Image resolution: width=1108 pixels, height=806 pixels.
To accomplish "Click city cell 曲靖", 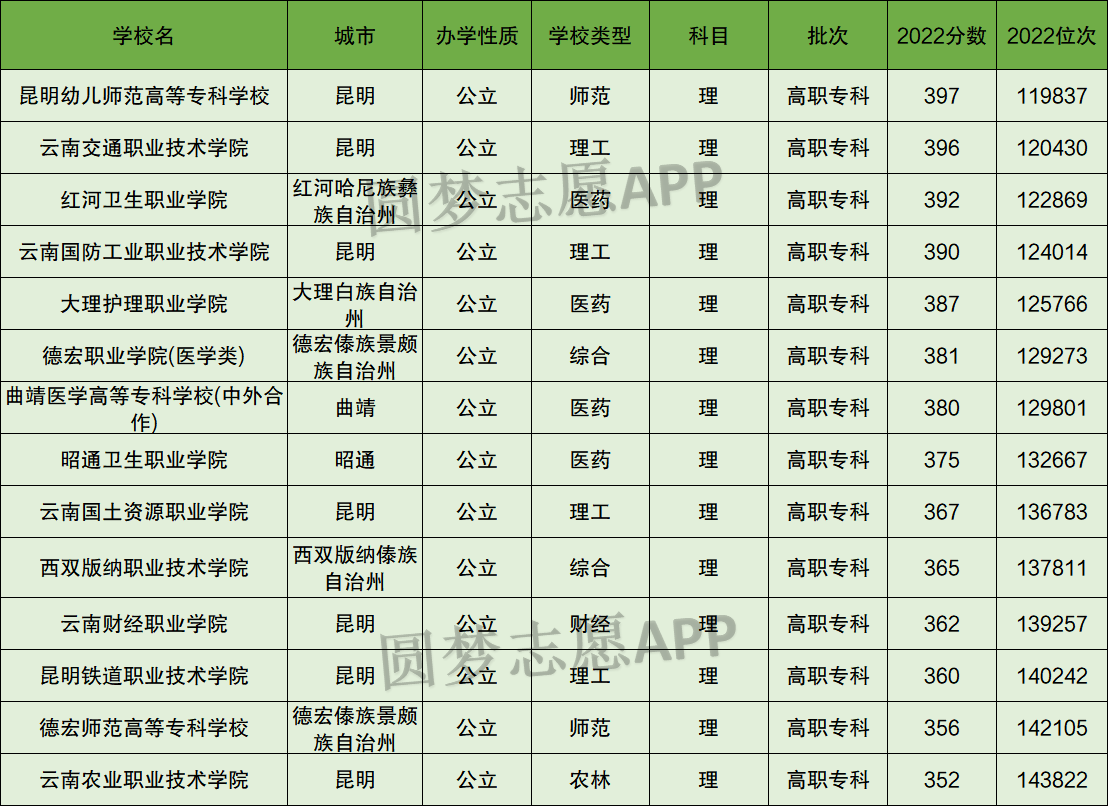I will point(355,408).
